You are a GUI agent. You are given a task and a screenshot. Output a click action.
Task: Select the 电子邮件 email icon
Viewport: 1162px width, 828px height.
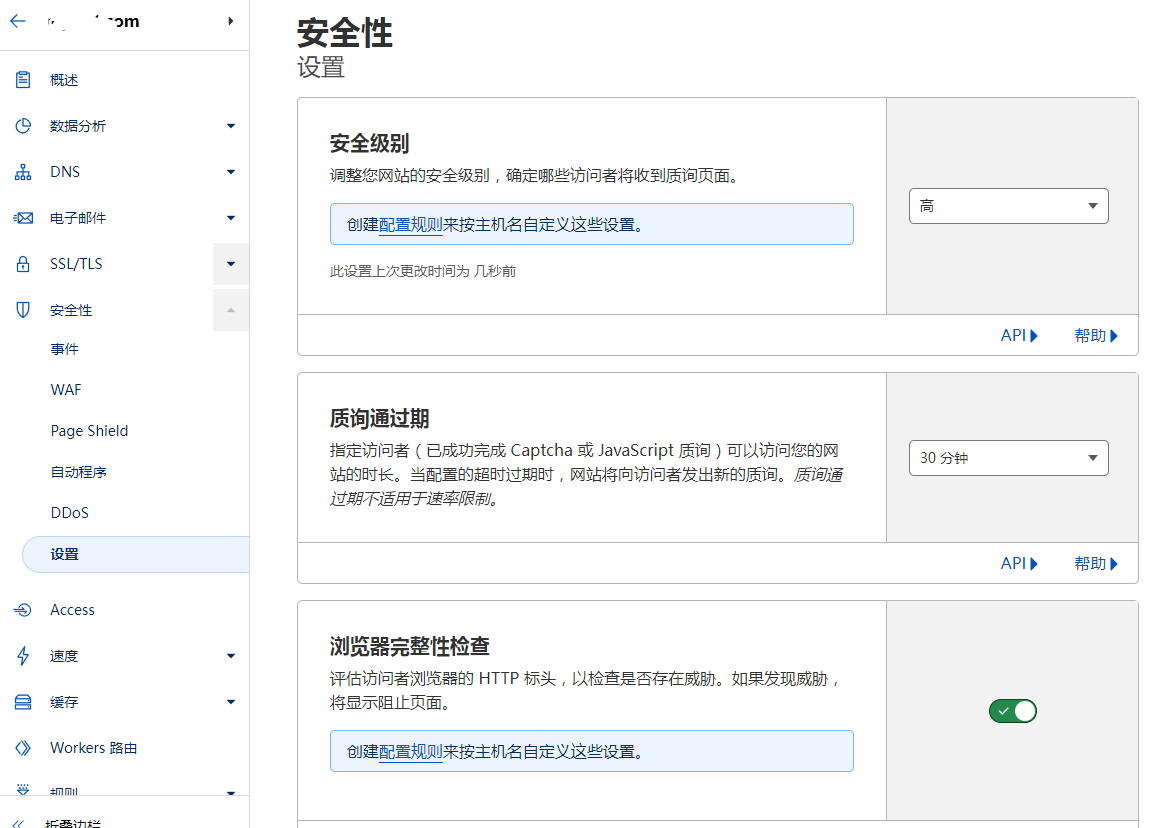tap(24, 217)
